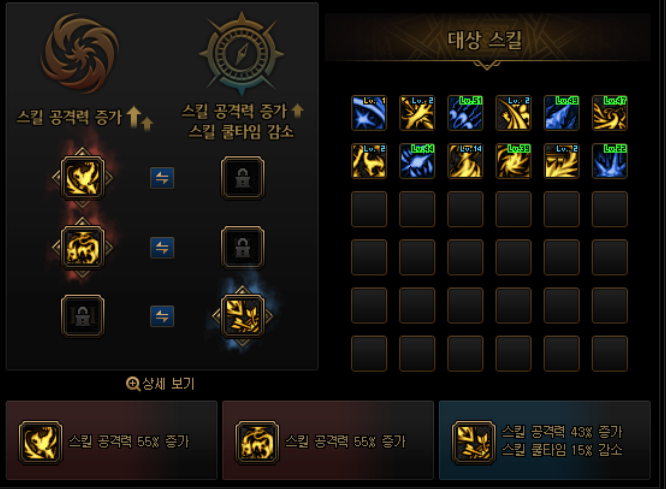Viewport: 666px width, 489px height.
Task: Select the Lv.51 blue skill icon
Action: [465, 113]
